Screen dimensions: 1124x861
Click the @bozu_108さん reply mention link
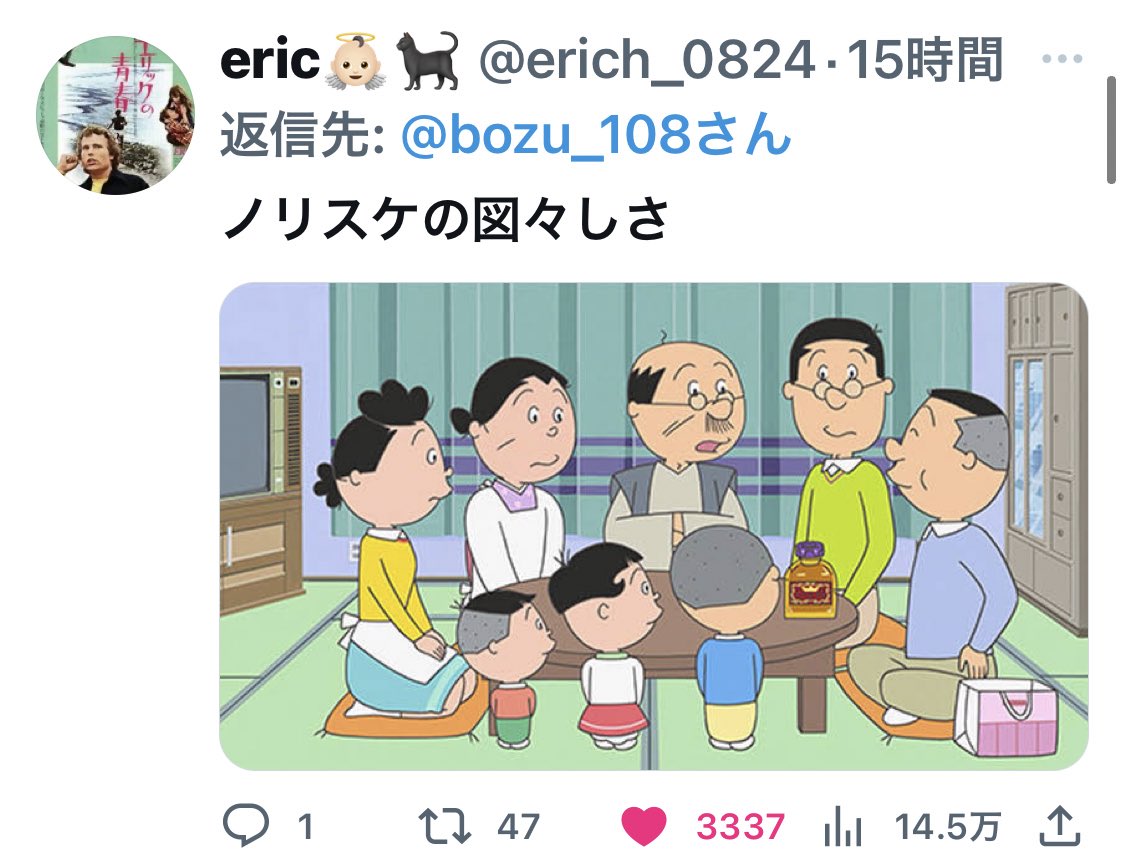(596, 135)
